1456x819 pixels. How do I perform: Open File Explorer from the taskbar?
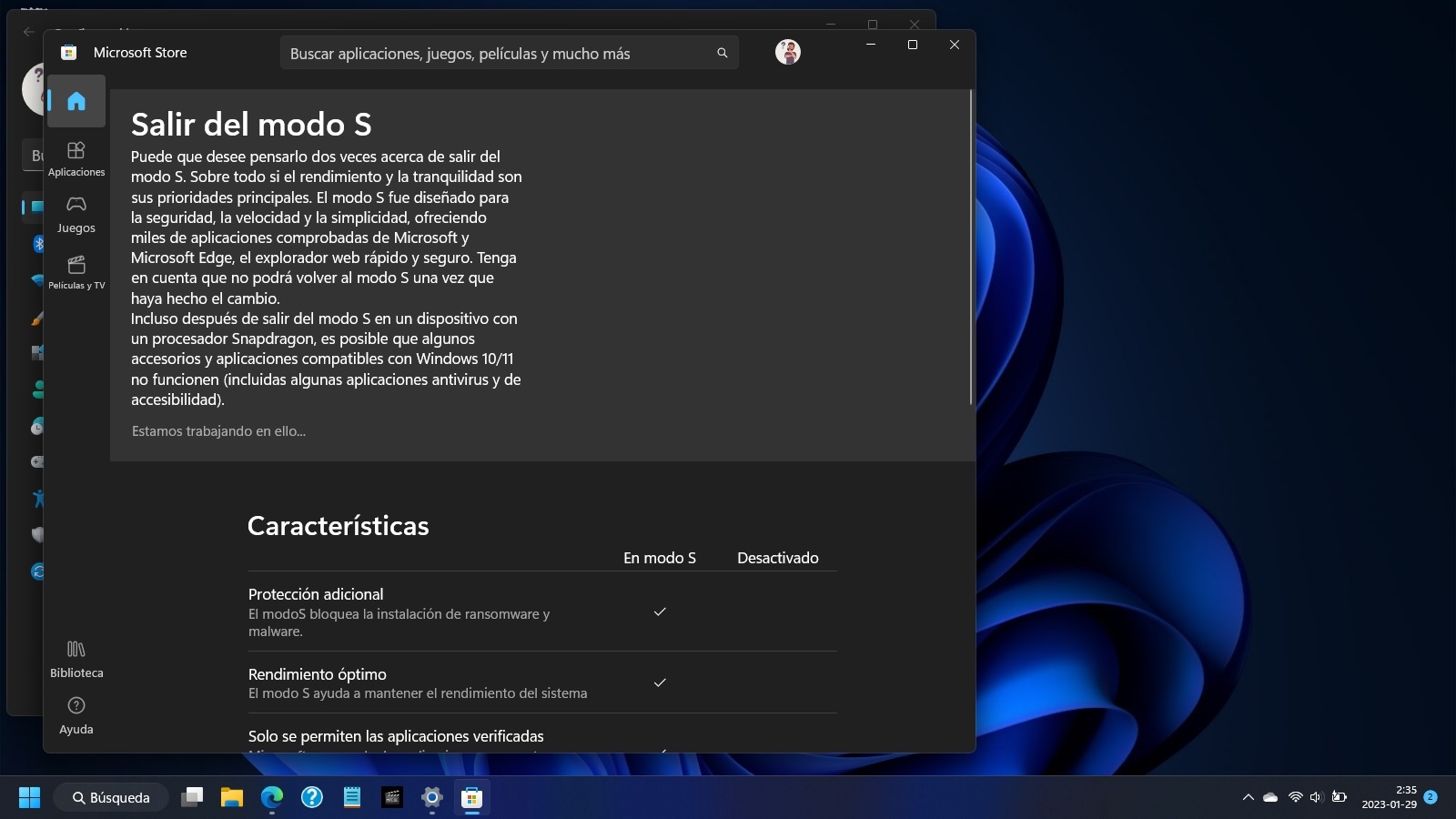pos(232,797)
